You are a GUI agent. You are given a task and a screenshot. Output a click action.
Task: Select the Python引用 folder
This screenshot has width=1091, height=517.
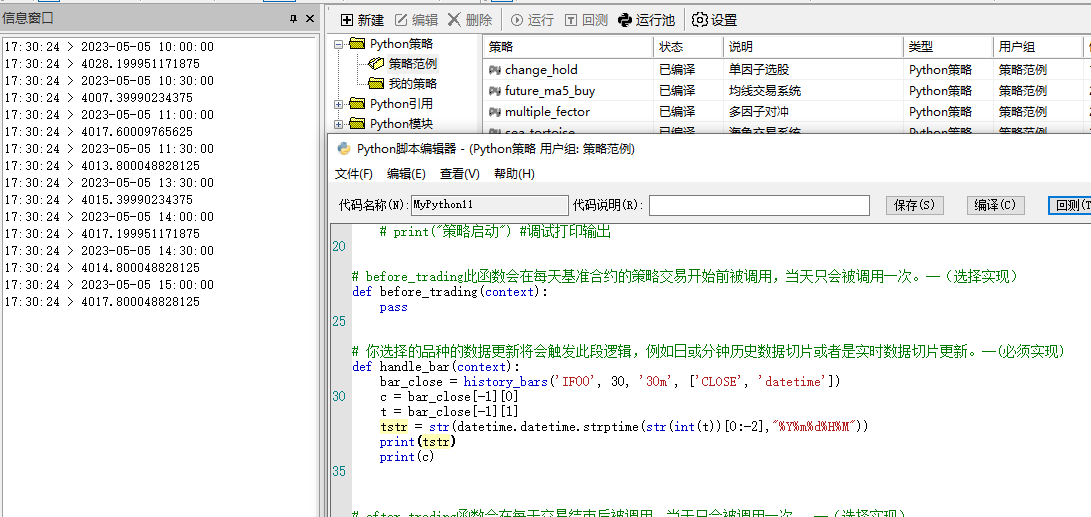point(401,104)
